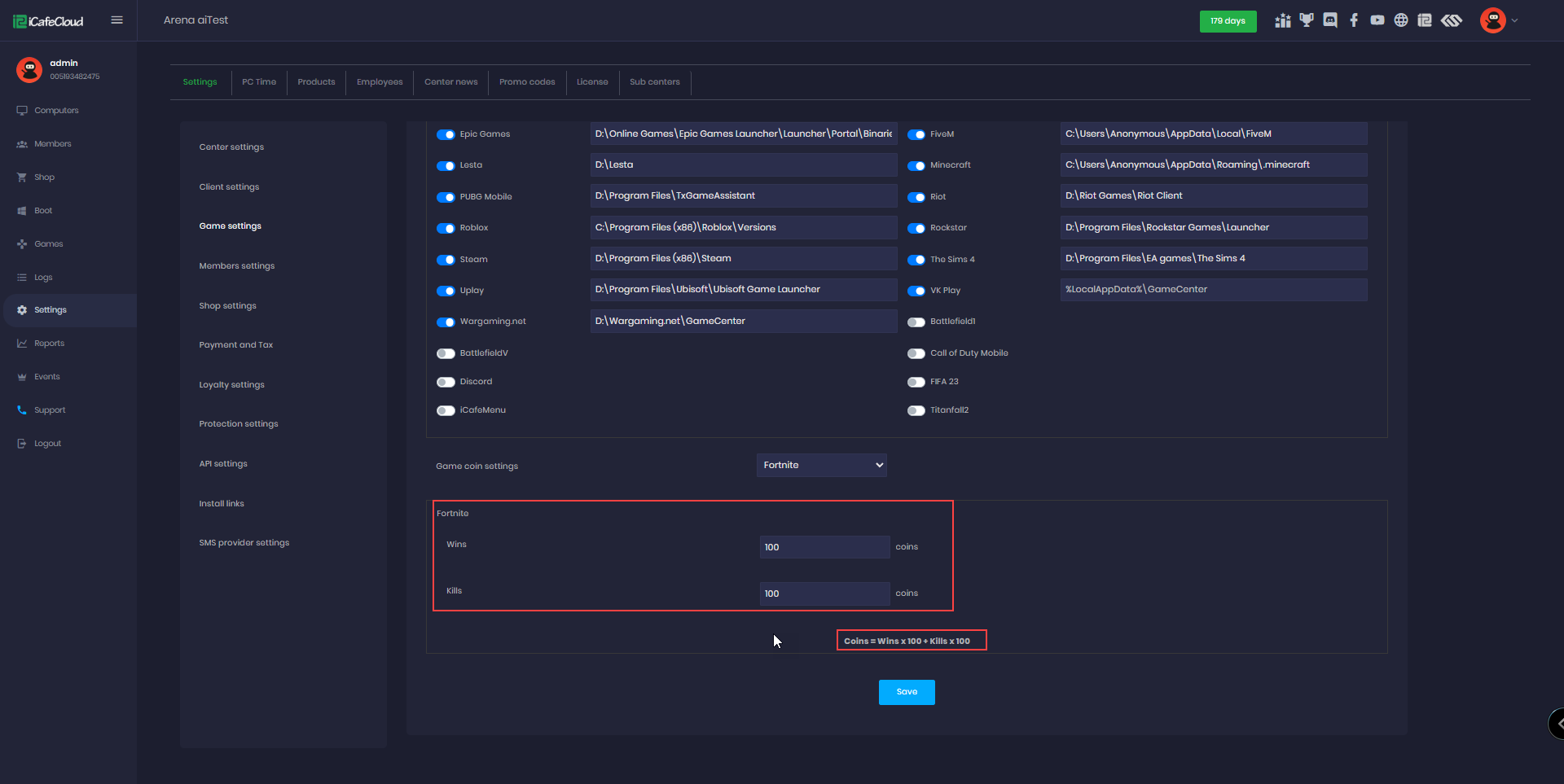Open the Fortnite game coin dropdown

click(x=821, y=465)
